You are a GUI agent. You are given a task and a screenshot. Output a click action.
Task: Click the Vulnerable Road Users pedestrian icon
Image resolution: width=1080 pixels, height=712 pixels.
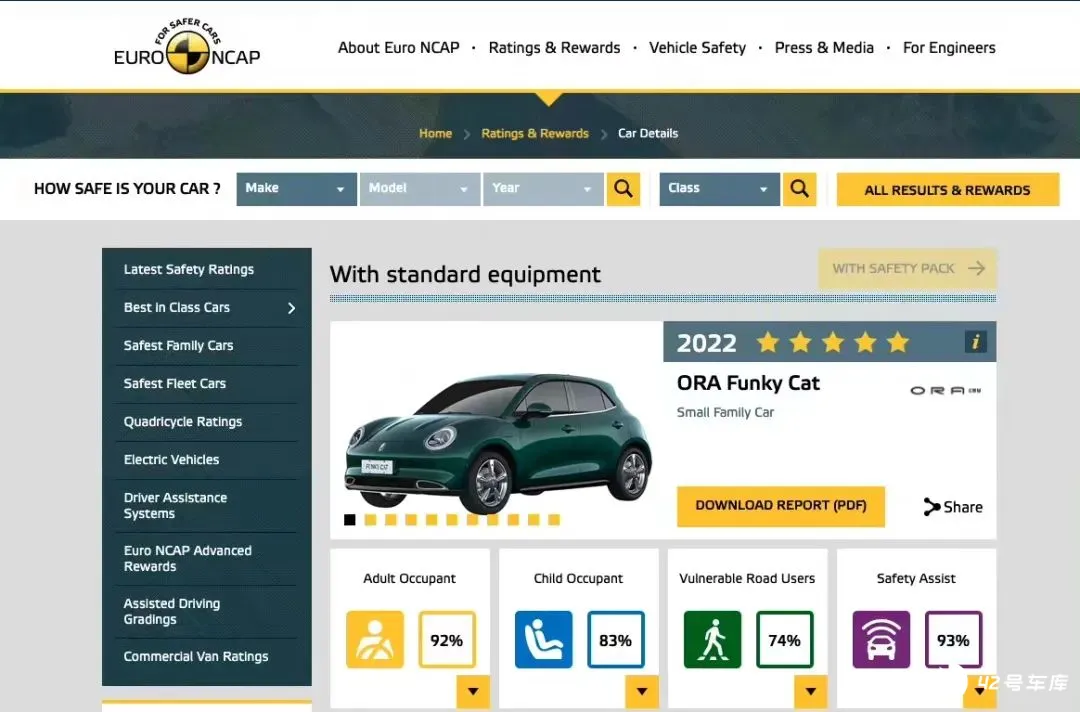click(712, 640)
